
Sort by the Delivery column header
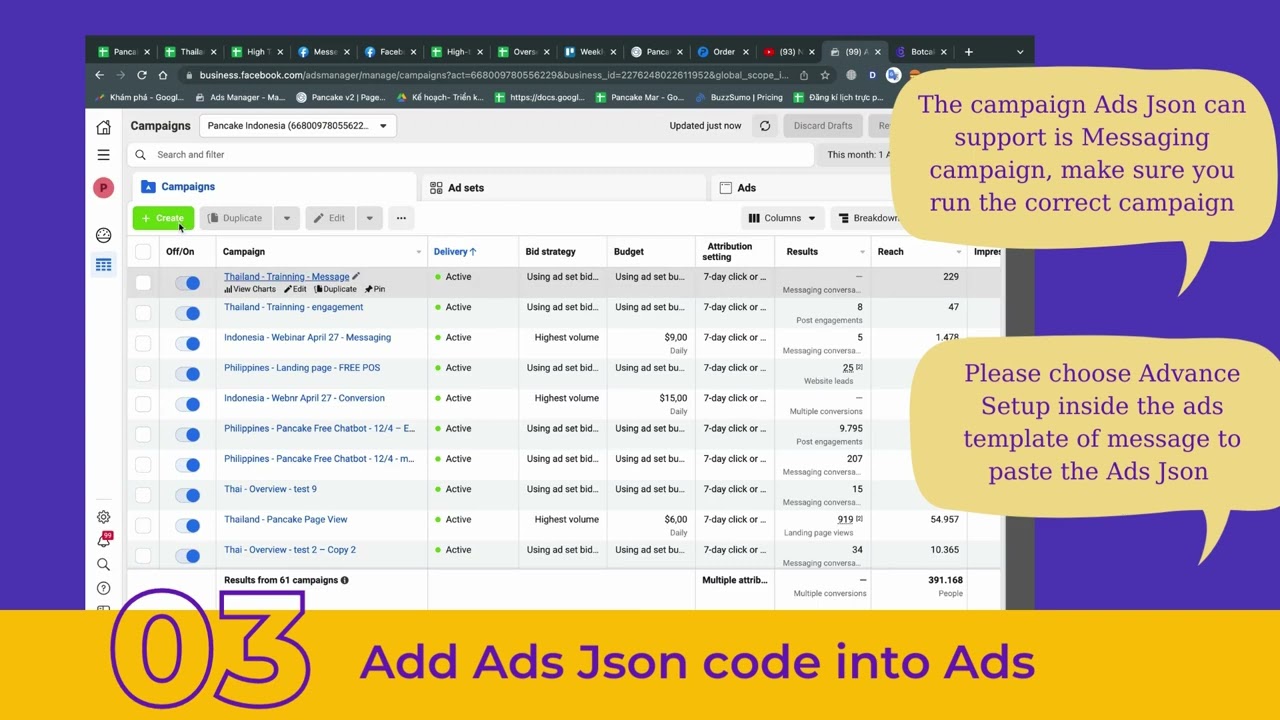(x=455, y=252)
